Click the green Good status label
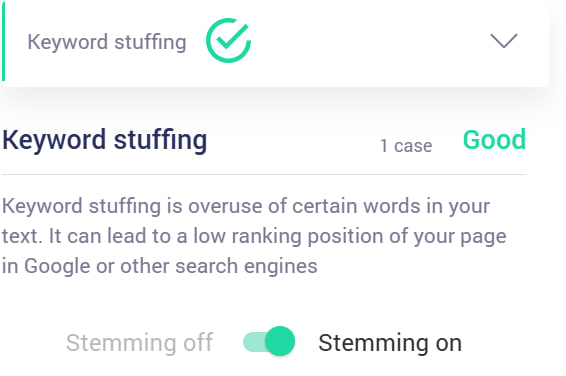 (494, 139)
